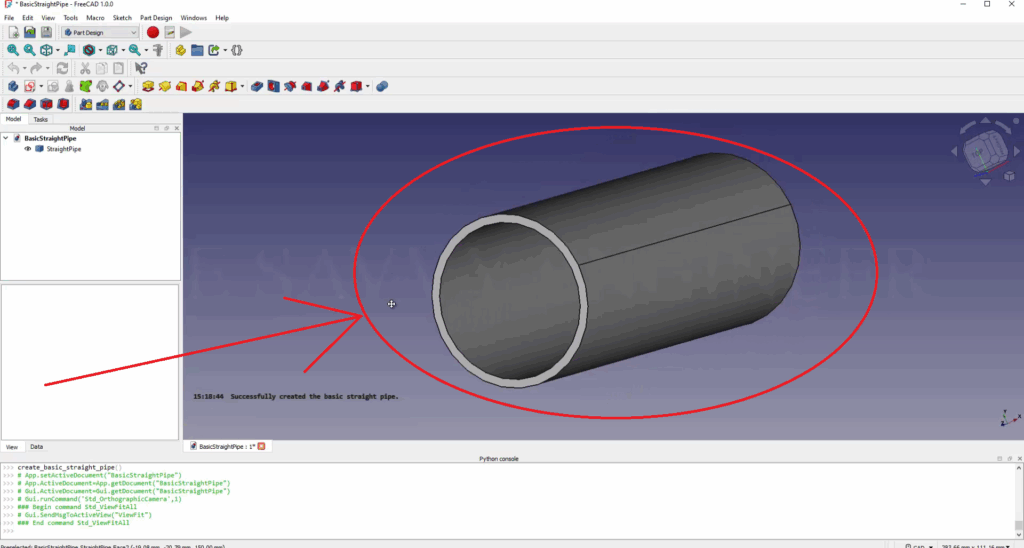Click the Create Body icon
The width and height of the screenshot is (1024, 548).
point(13,86)
